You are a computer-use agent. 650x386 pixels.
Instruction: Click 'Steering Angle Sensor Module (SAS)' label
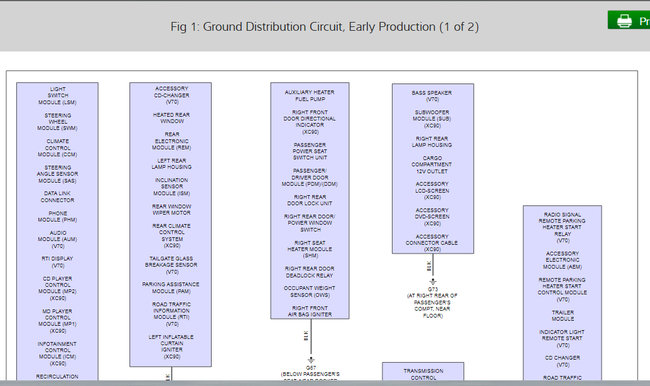click(57, 174)
